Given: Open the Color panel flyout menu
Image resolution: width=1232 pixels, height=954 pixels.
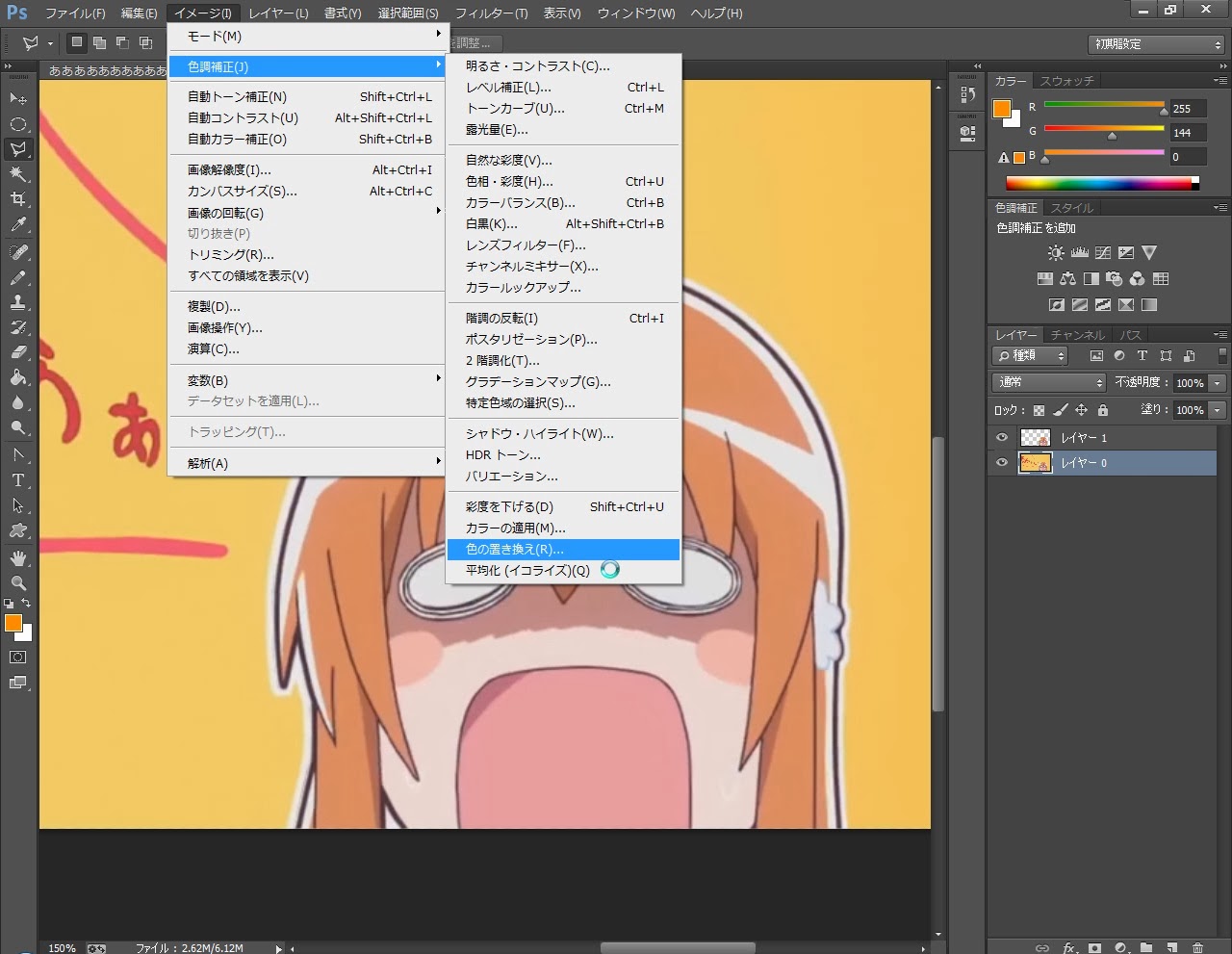Looking at the screenshot, I should [1219, 81].
